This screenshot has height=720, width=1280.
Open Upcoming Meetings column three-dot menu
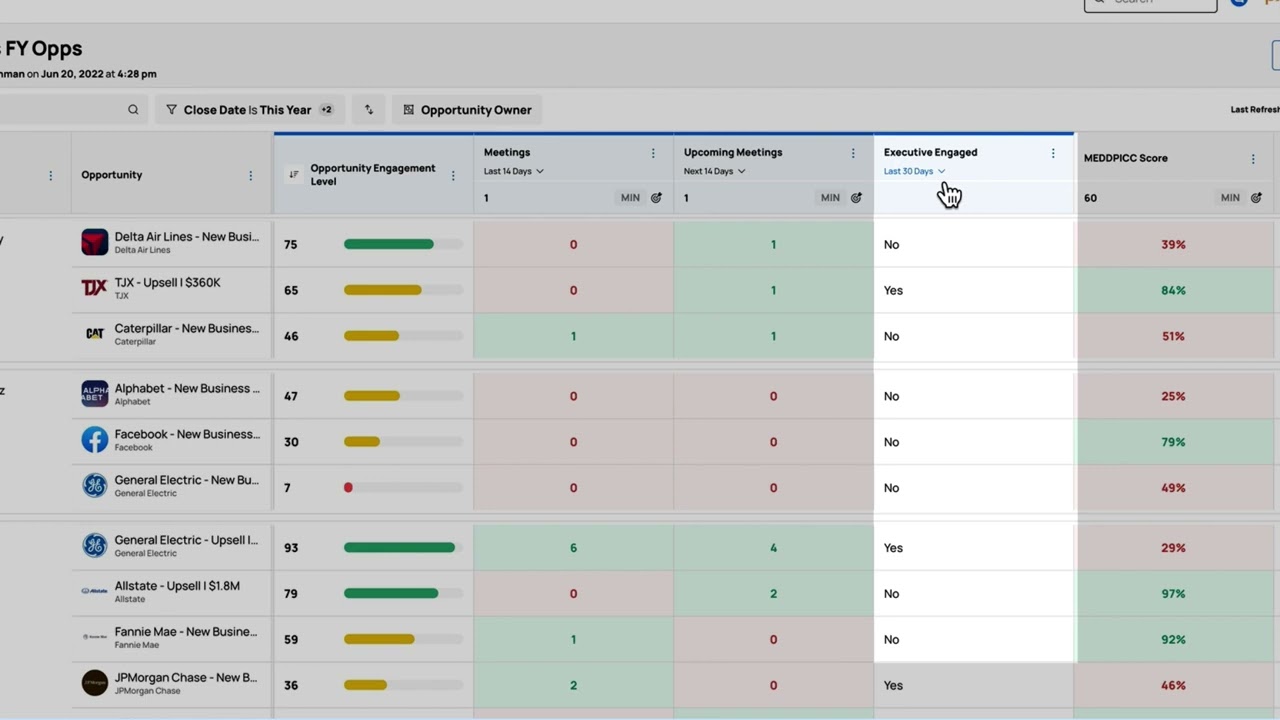click(853, 153)
